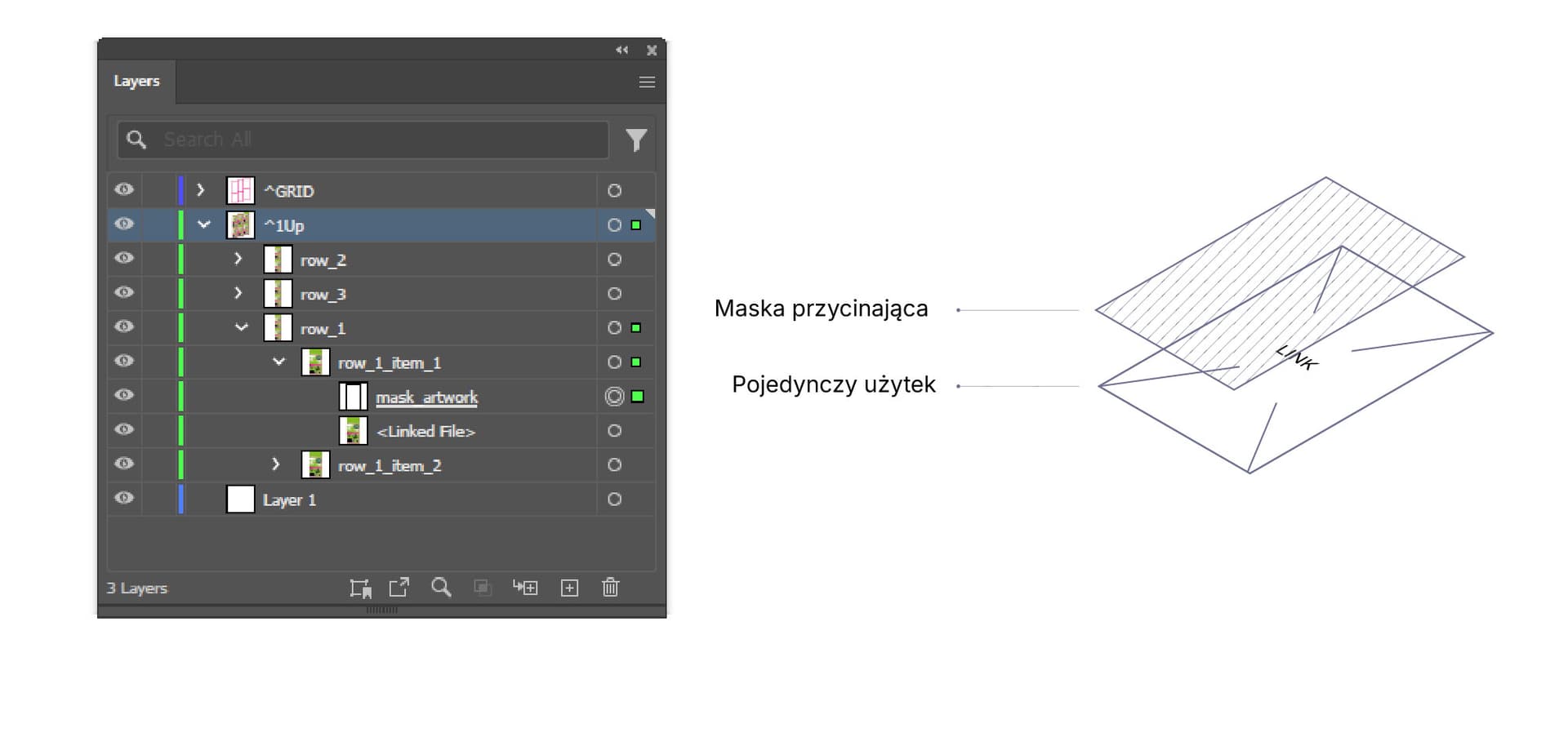Click the export asset arrow icon

coord(399,588)
